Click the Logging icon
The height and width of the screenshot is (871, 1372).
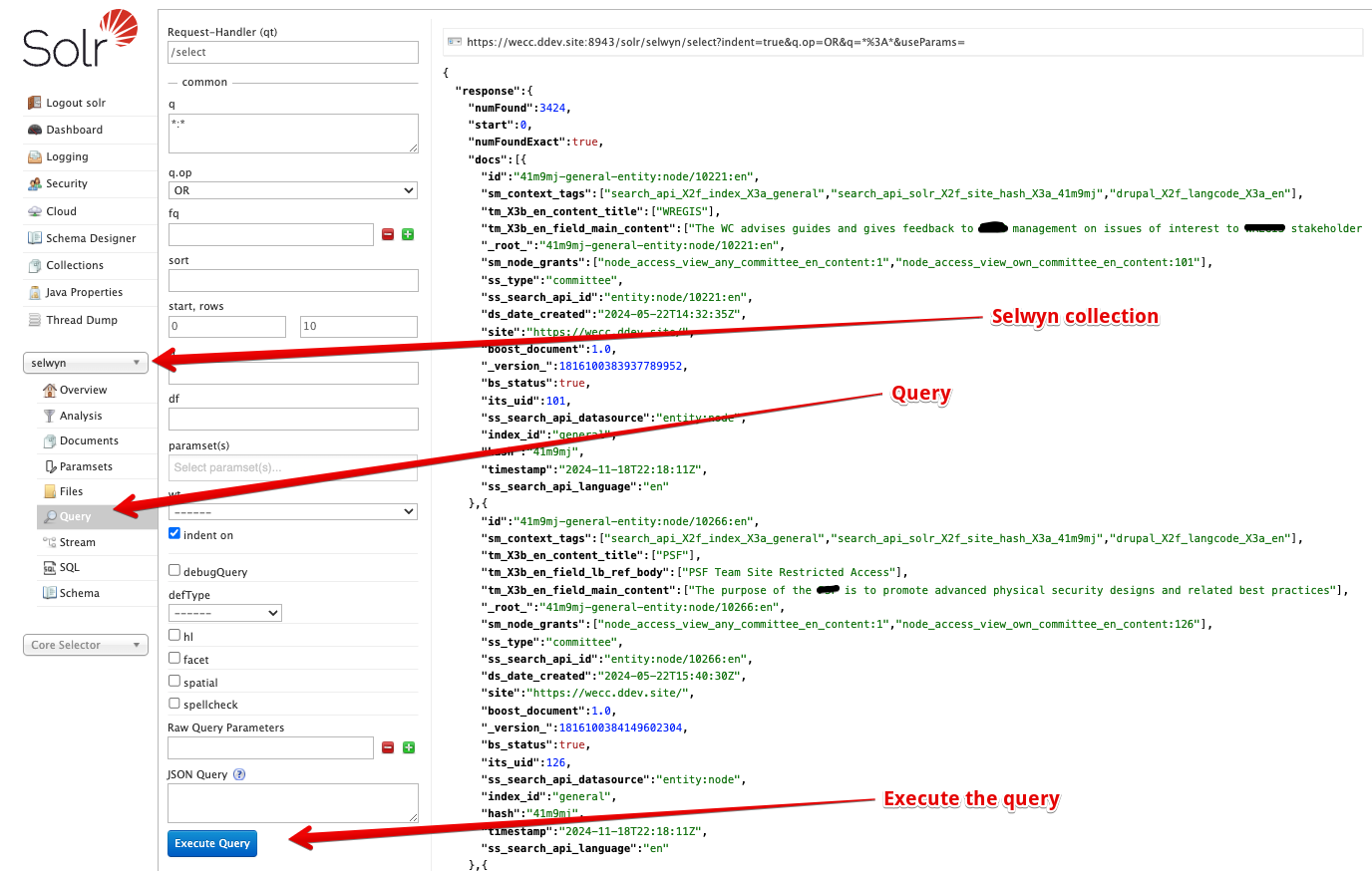(x=36, y=156)
